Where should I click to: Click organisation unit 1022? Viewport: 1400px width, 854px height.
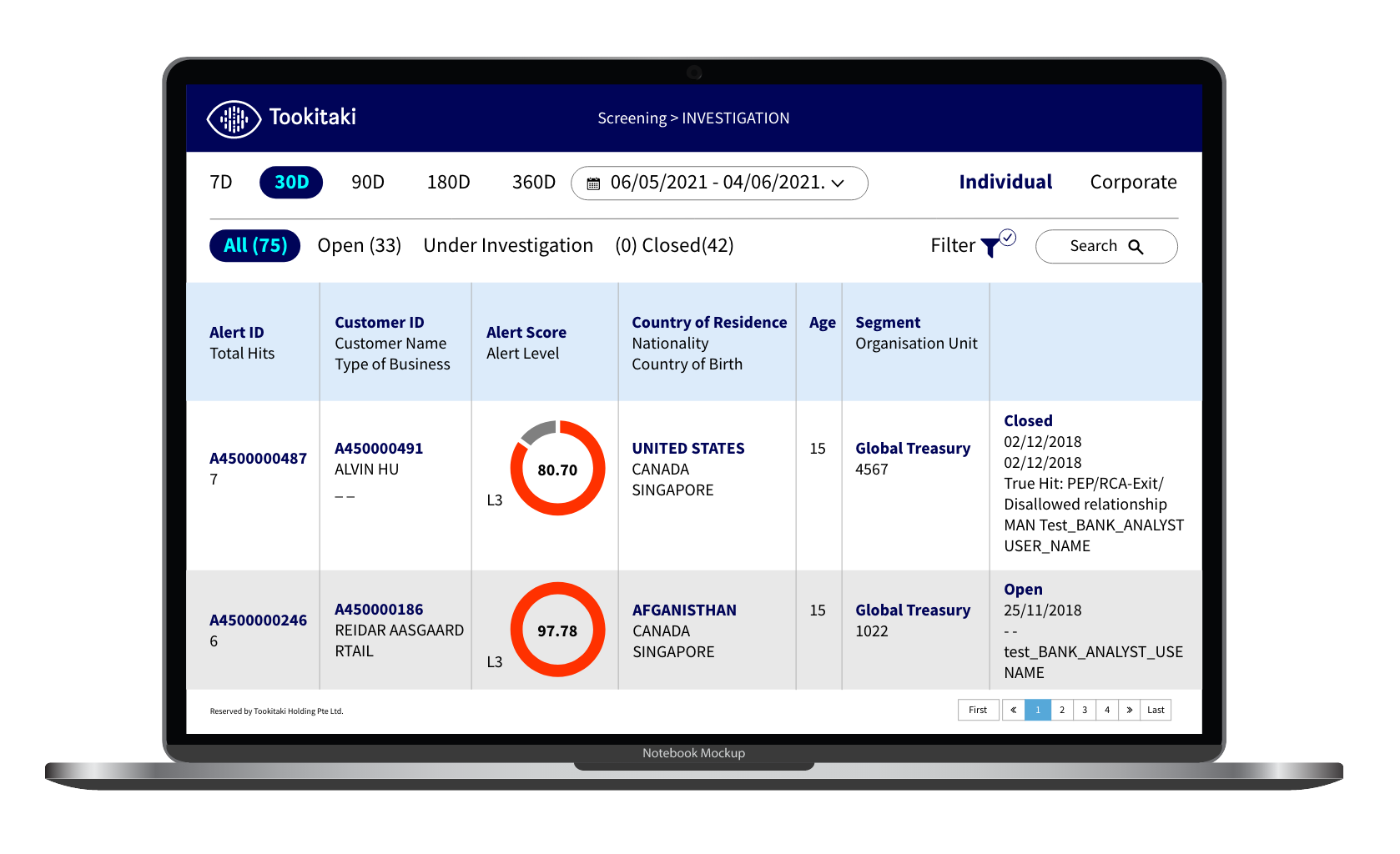coord(871,631)
